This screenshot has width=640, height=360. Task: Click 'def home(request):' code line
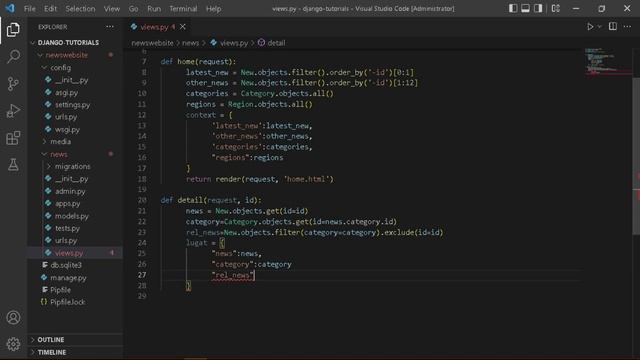point(198,62)
